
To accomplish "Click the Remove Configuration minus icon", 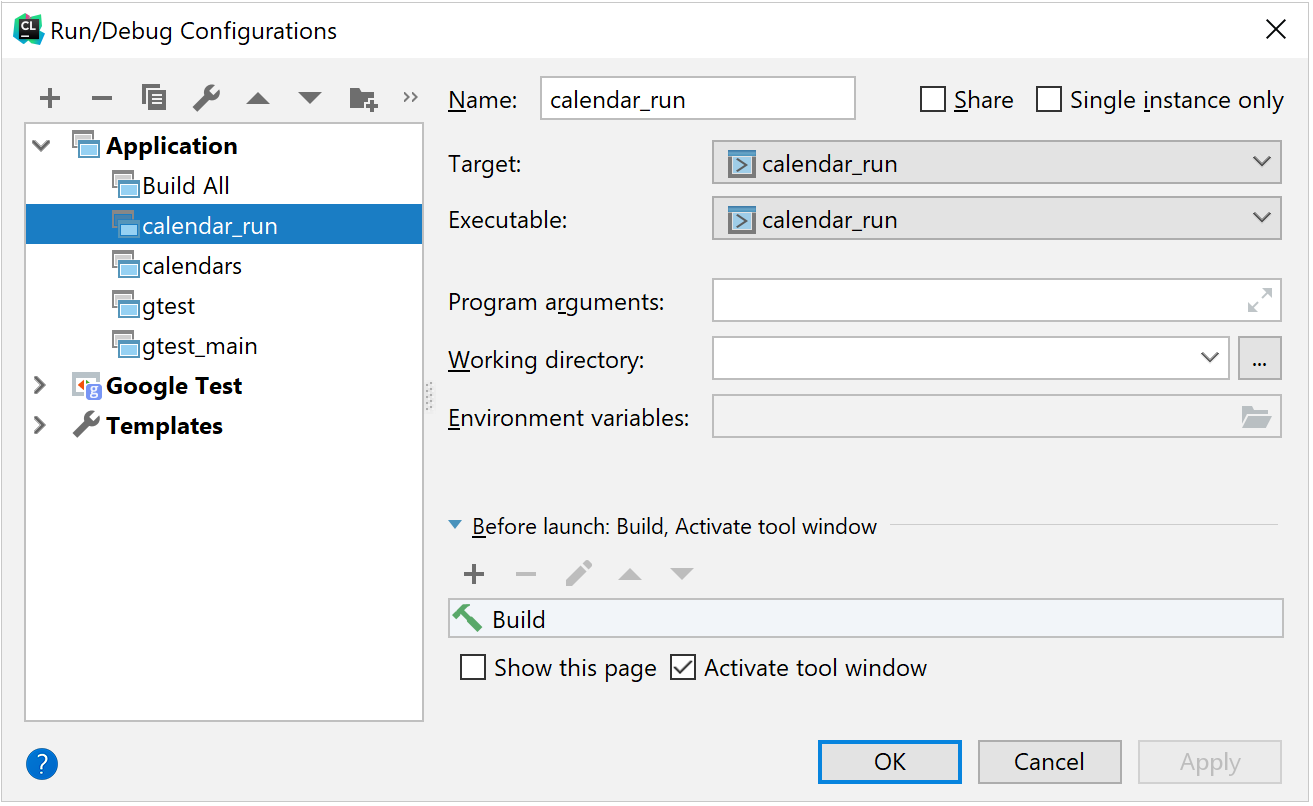I will click(x=102, y=98).
